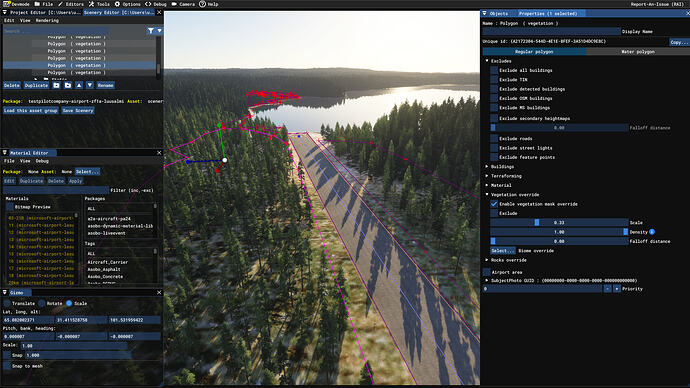The width and height of the screenshot is (690, 388).
Task: Click the move-down arrow button under object list
Action: (x=89, y=85)
